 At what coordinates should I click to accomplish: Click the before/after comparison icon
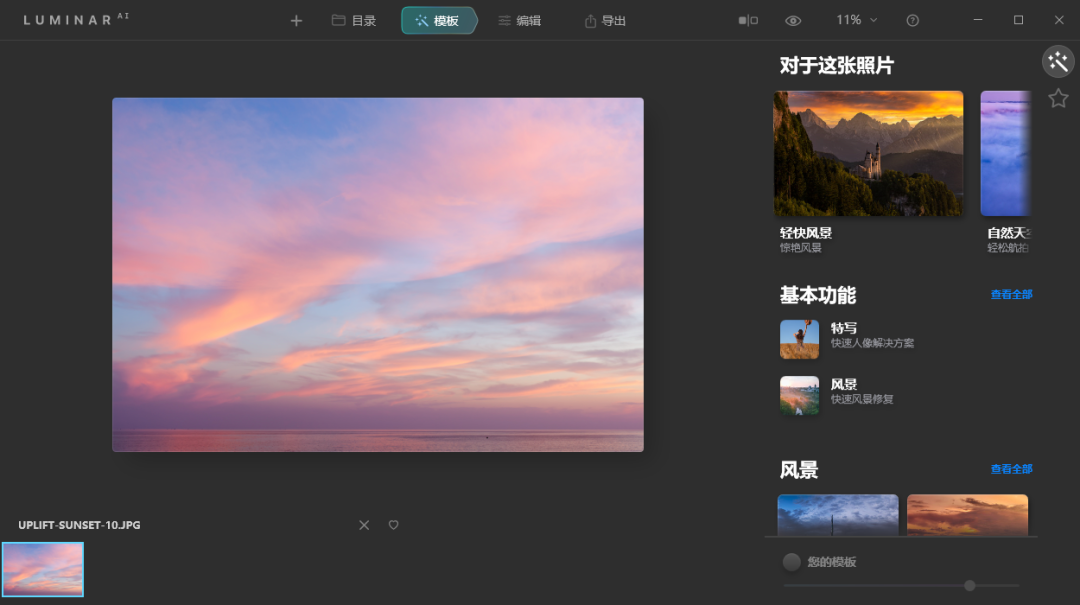point(748,19)
